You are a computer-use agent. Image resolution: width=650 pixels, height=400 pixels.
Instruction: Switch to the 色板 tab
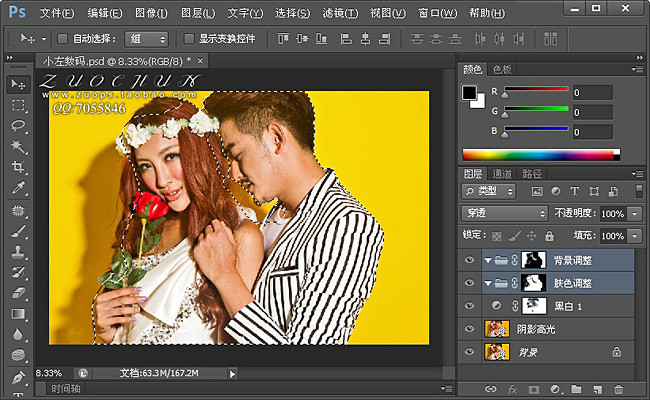click(502, 69)
